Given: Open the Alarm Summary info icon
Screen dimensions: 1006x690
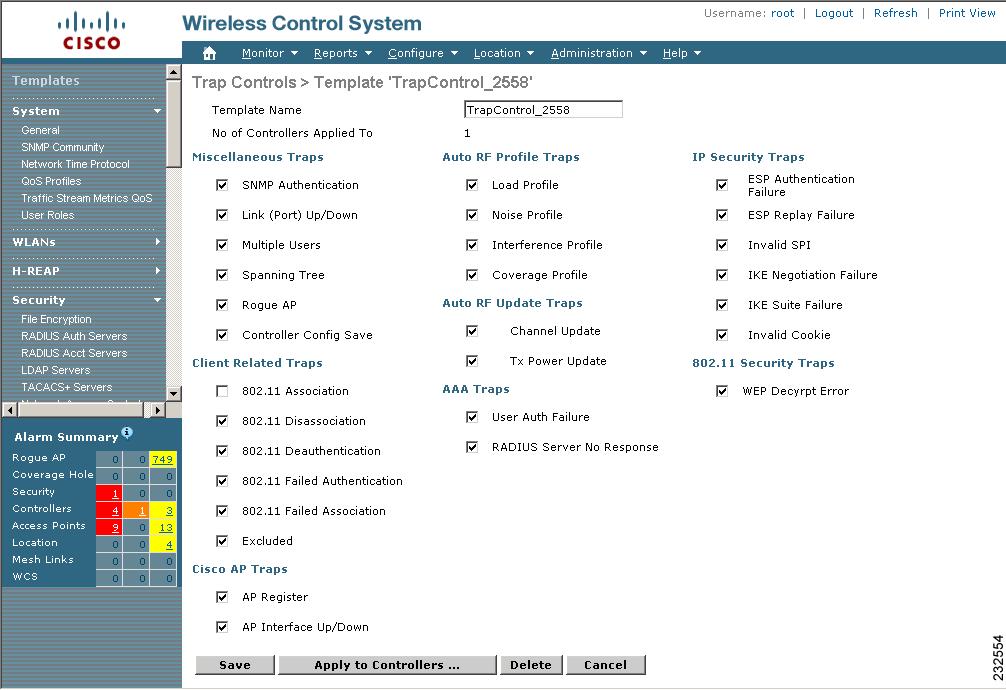Looking at the screenshot, I should (127, 432).
